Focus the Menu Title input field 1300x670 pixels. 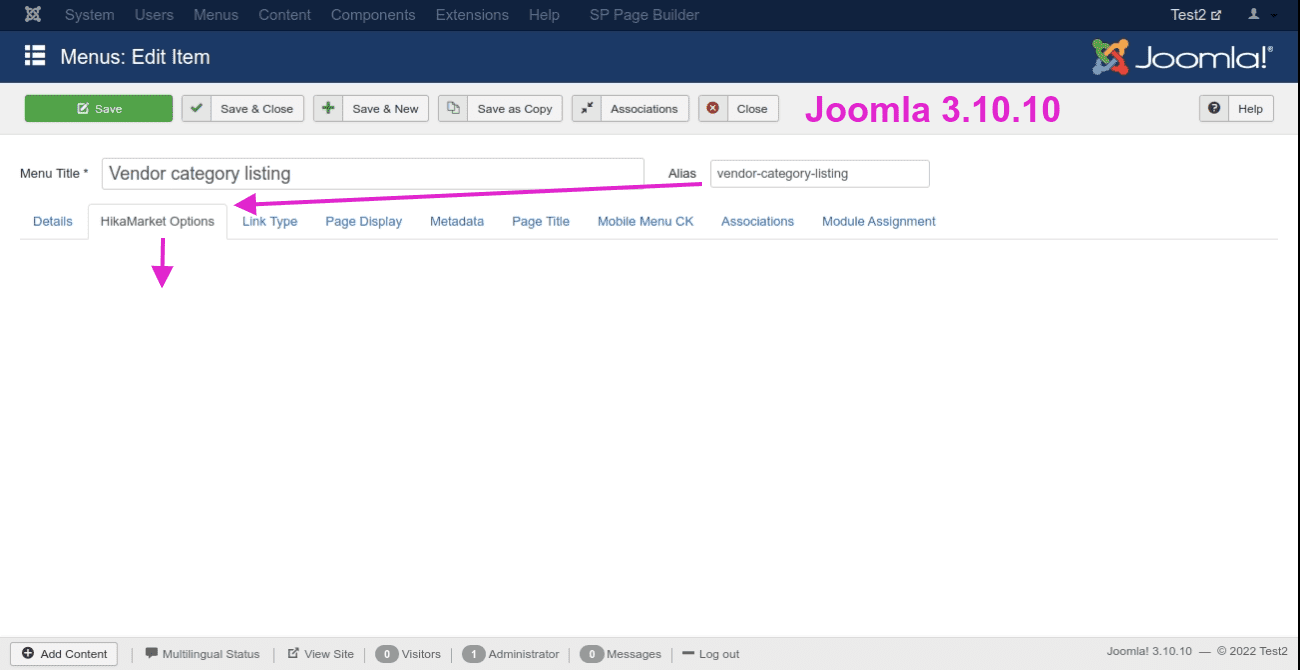[373, 173]
